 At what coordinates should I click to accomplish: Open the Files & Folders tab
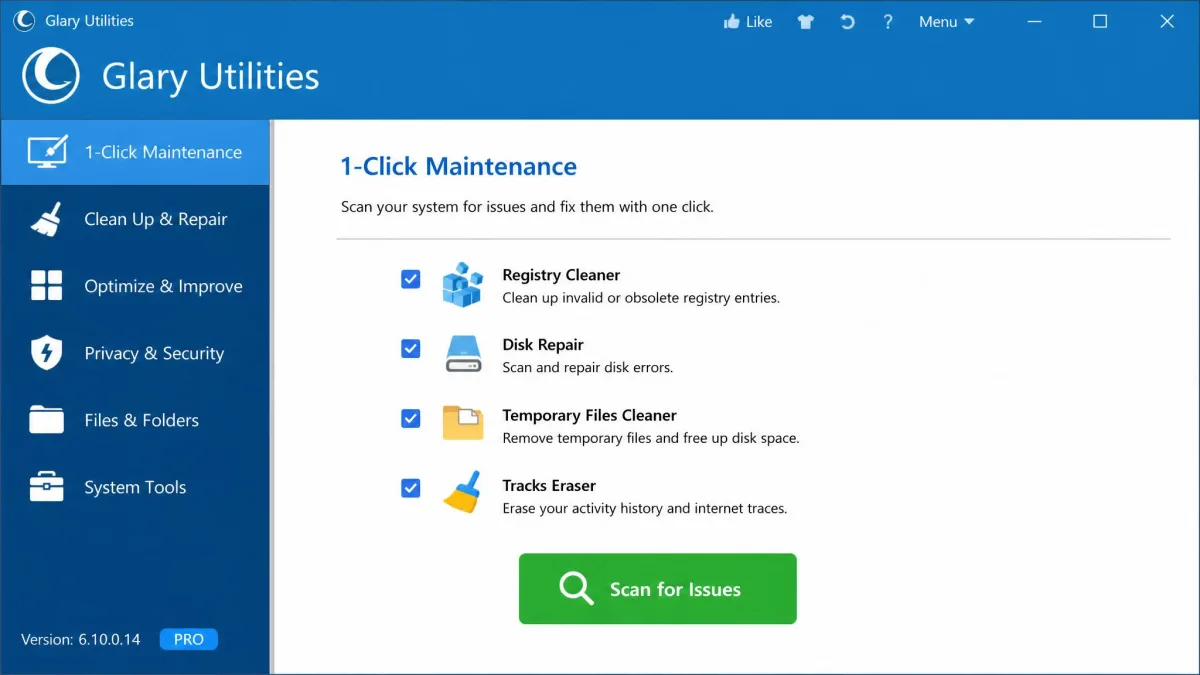click(x=135, y=420)
